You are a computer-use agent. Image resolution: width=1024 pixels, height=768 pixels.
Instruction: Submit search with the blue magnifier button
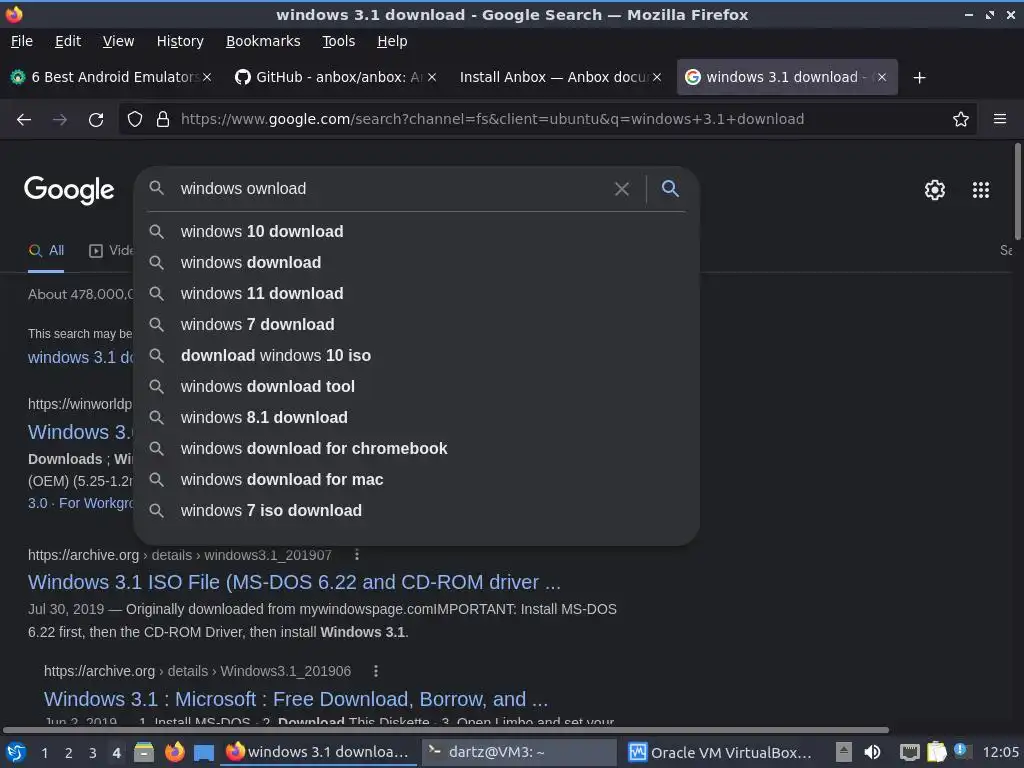pos(670,189)
